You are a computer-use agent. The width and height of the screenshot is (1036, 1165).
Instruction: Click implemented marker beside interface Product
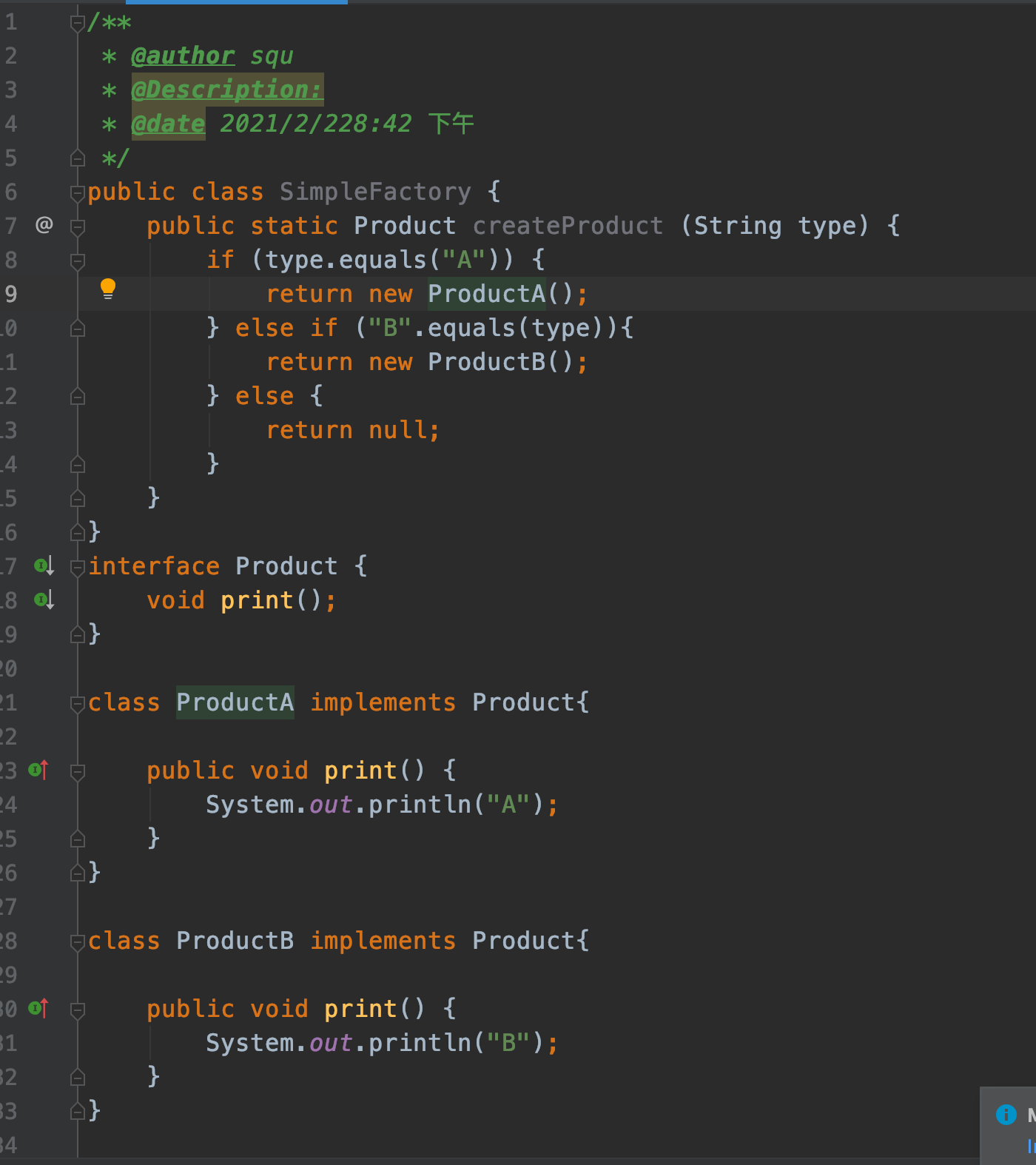click(x=44, y=566)
